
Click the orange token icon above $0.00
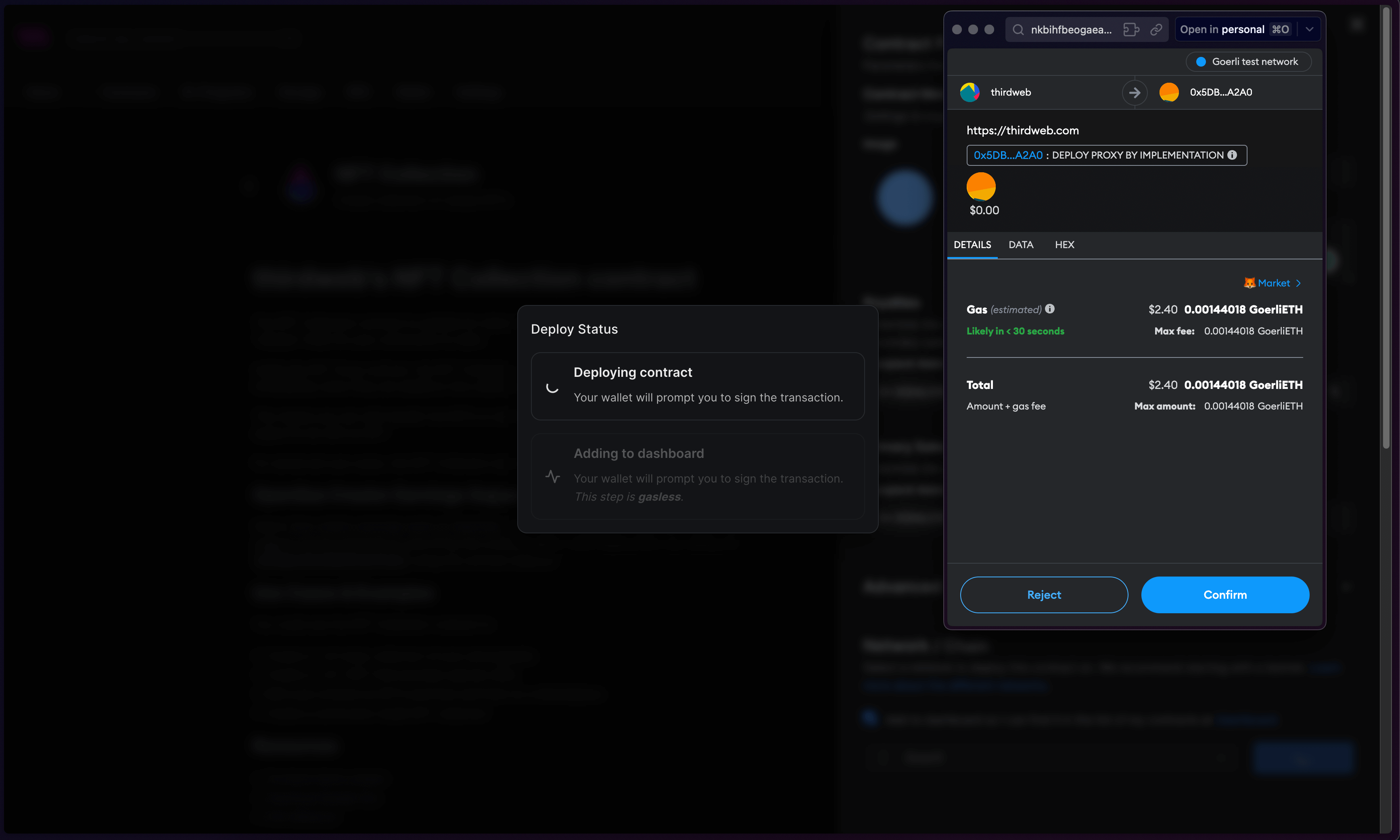(981, 186)
